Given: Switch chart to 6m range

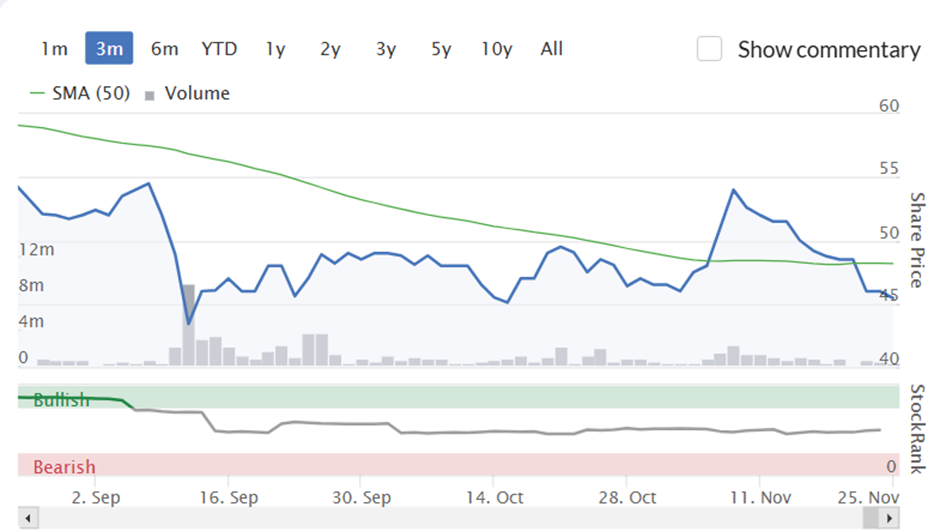Looking at the screenshot, I should pos(164,49).
